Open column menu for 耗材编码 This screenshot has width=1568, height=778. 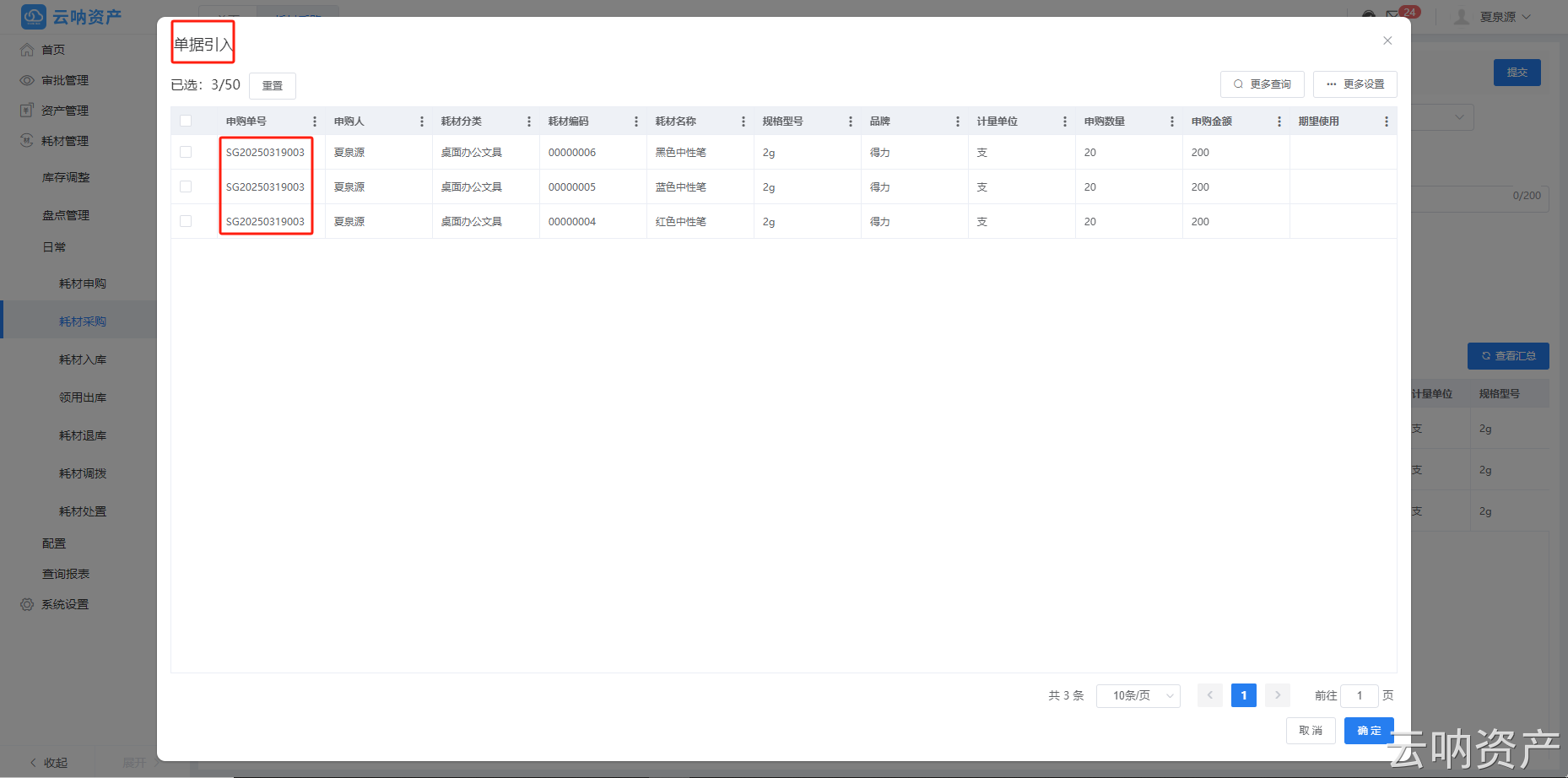(x=636, y=122)
